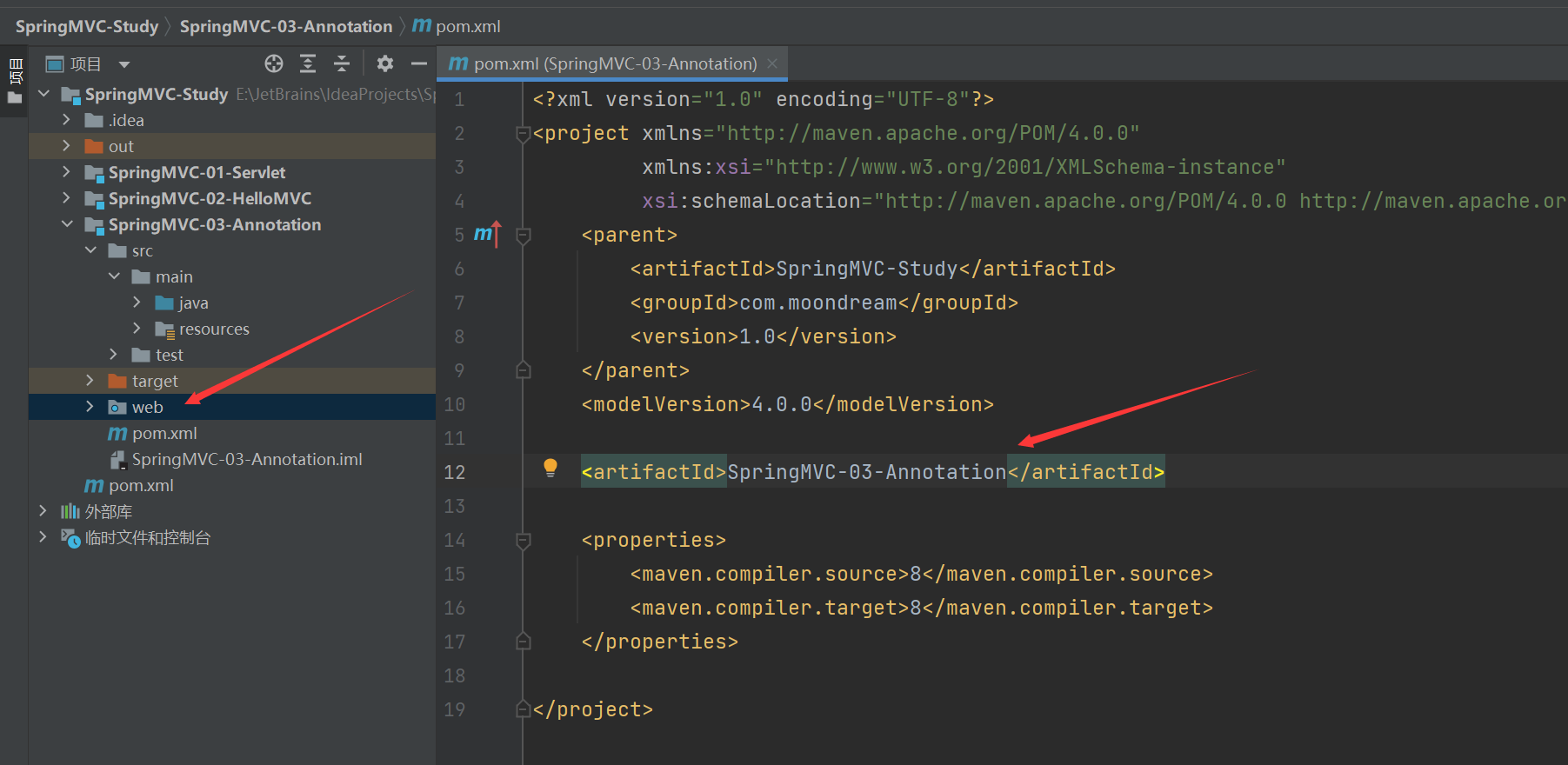Screen dimensions: 1568x765
Task: Expand the 外部库 external libraries chevron
Action: tap(43, 510)
